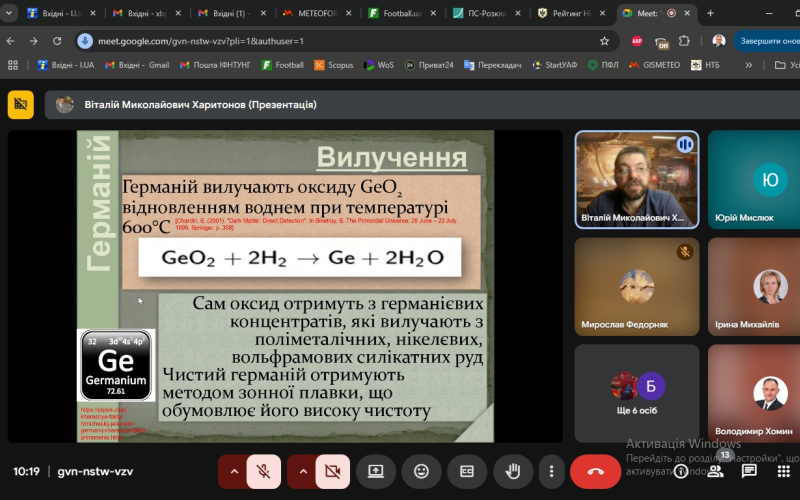Go forward in browser history
The height and width of the screenshot is (500, 800).
point(34,41)
